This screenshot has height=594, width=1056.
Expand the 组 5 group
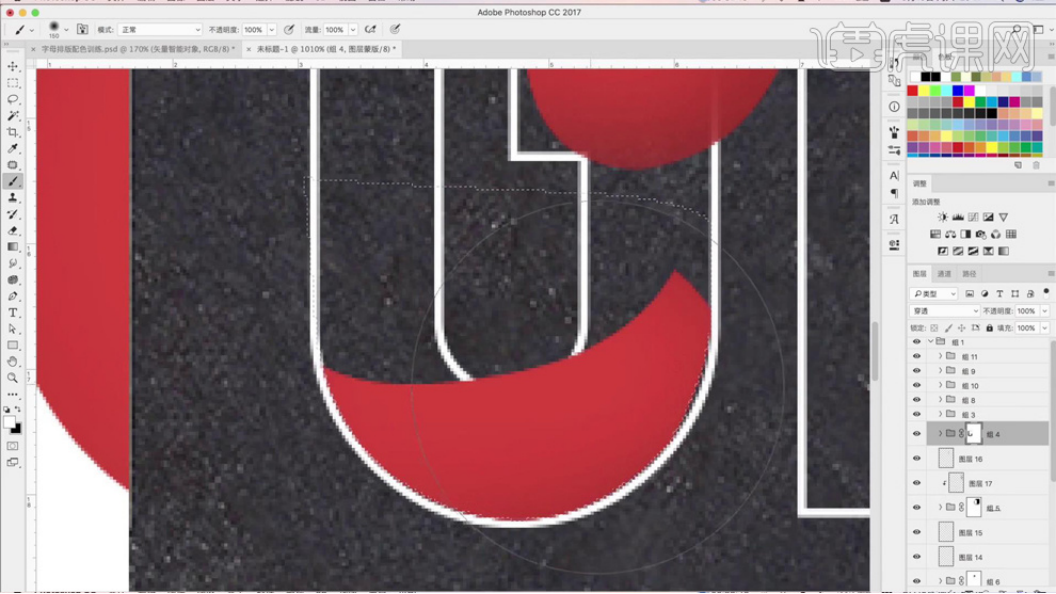940,507
